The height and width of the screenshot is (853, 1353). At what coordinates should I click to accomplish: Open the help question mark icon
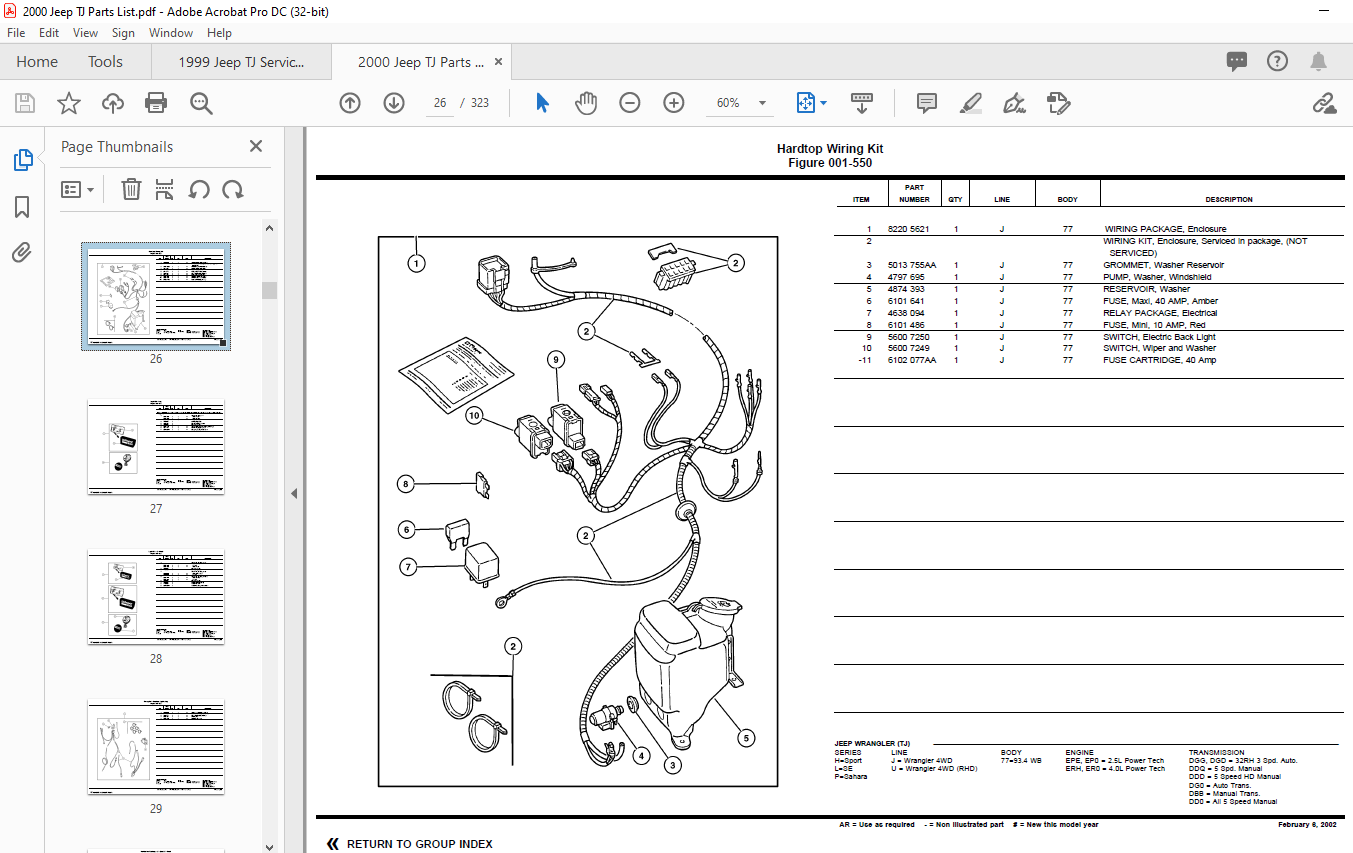coord(1277,62)
